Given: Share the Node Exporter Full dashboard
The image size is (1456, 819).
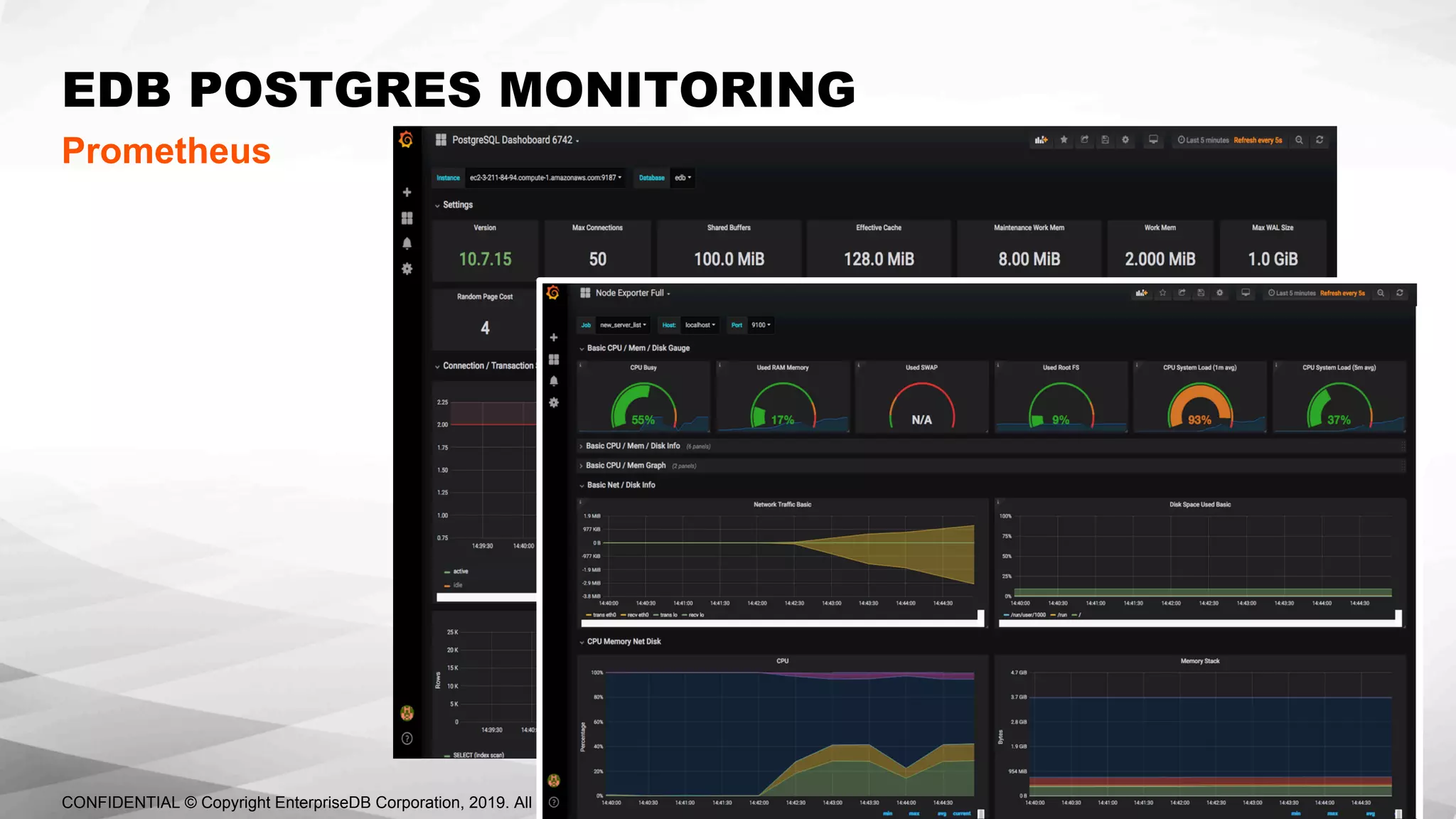Looking at the screenshot, I should point(1182,293).
